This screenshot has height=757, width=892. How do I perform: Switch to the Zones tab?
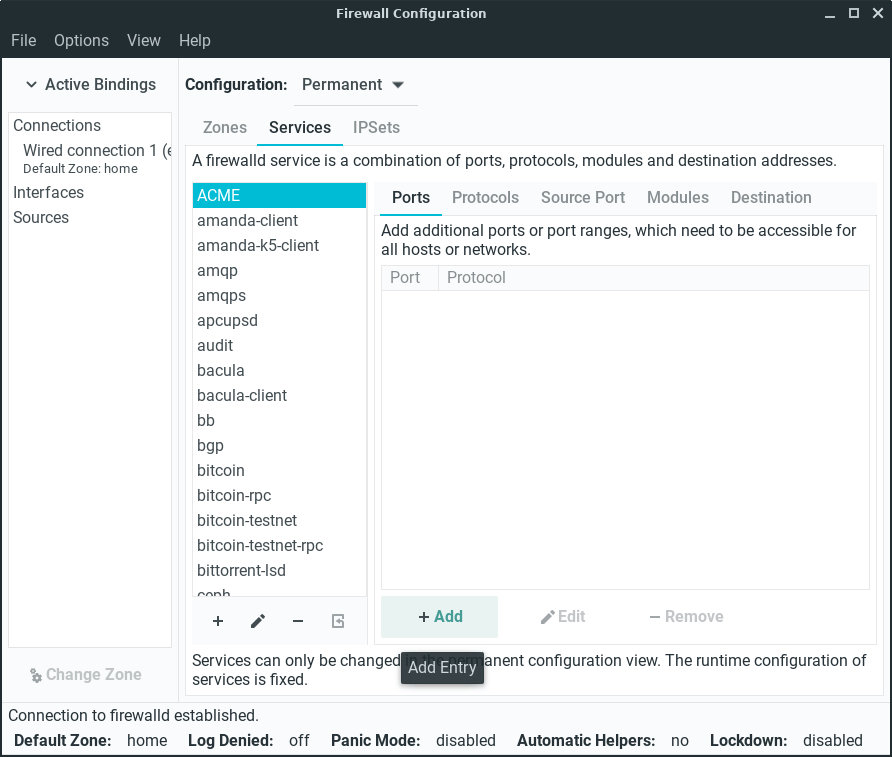pyautogui.click(x=225, y=128)
